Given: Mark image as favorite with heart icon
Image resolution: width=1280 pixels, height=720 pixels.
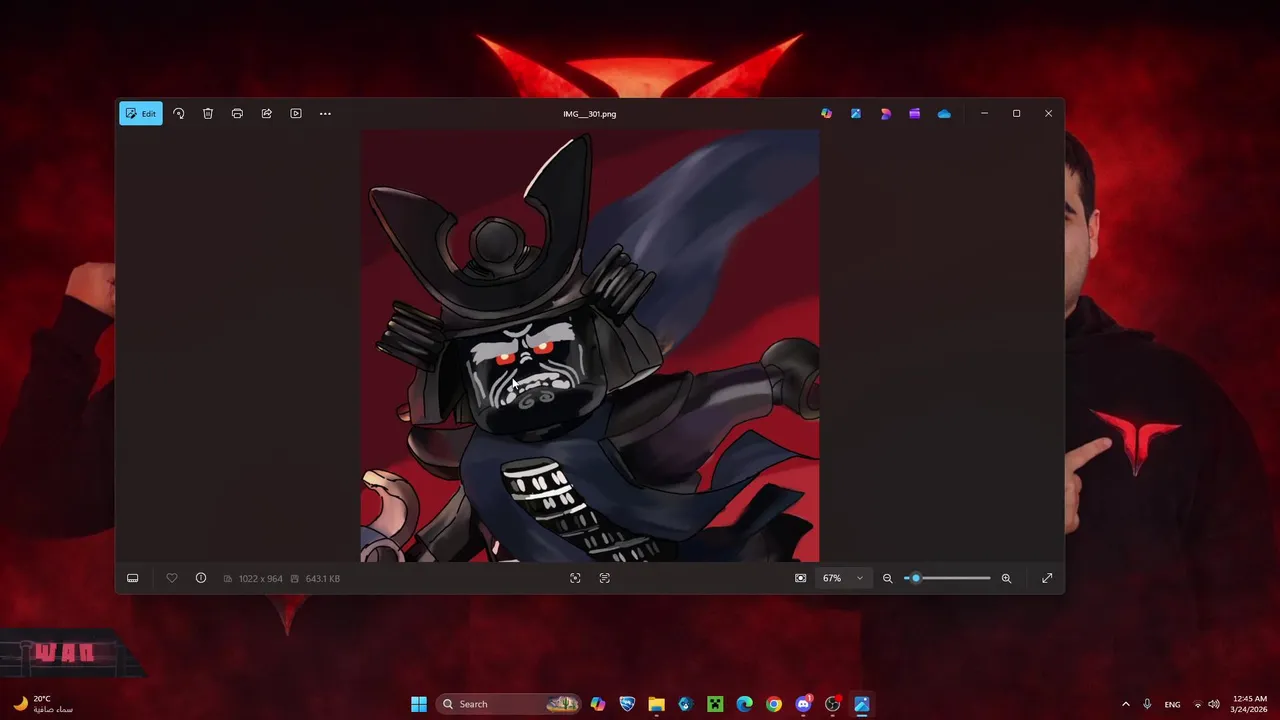Looking at the screenshot, I should tap(172, 578).
